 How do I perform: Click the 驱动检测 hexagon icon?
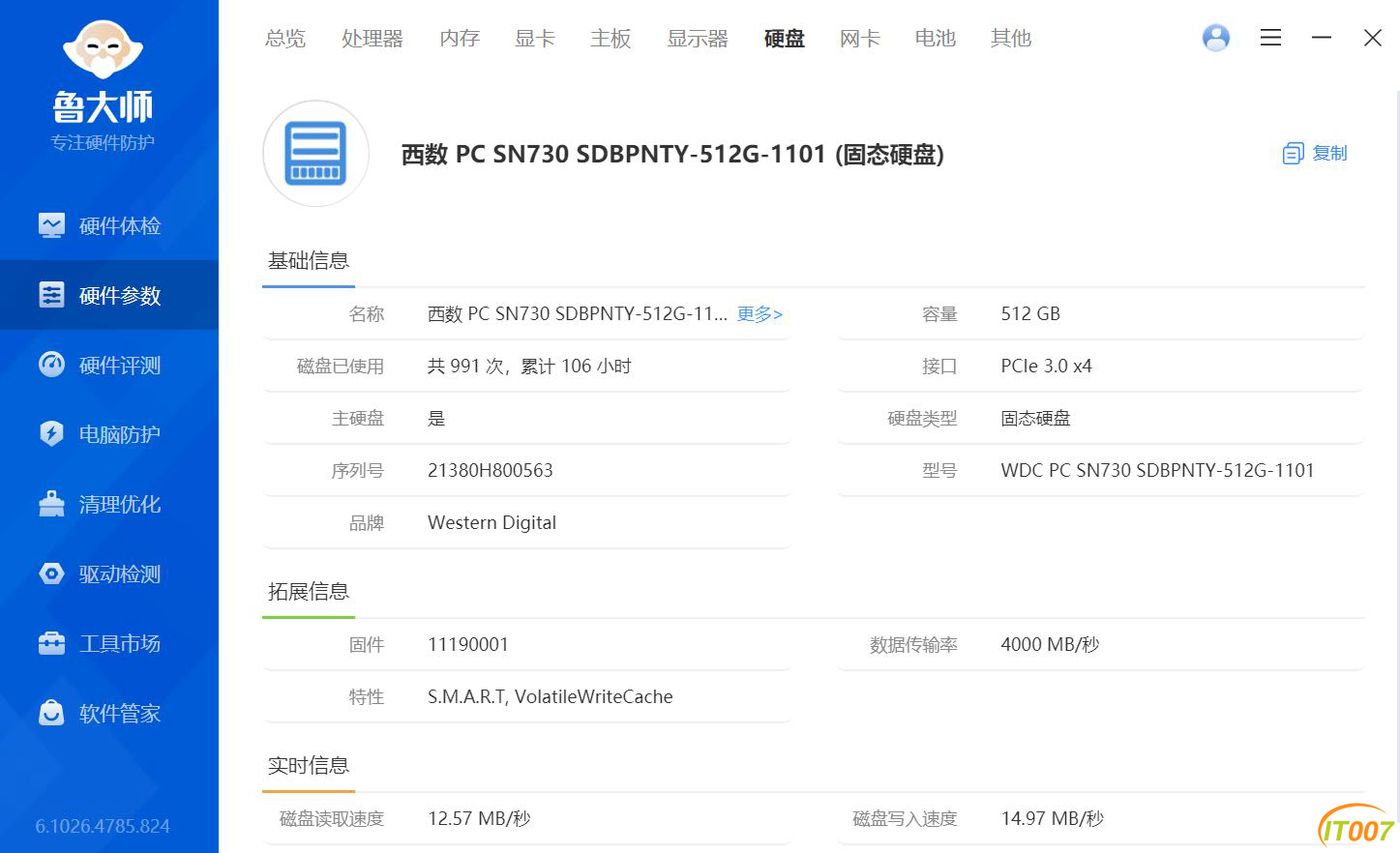point(51,574)
